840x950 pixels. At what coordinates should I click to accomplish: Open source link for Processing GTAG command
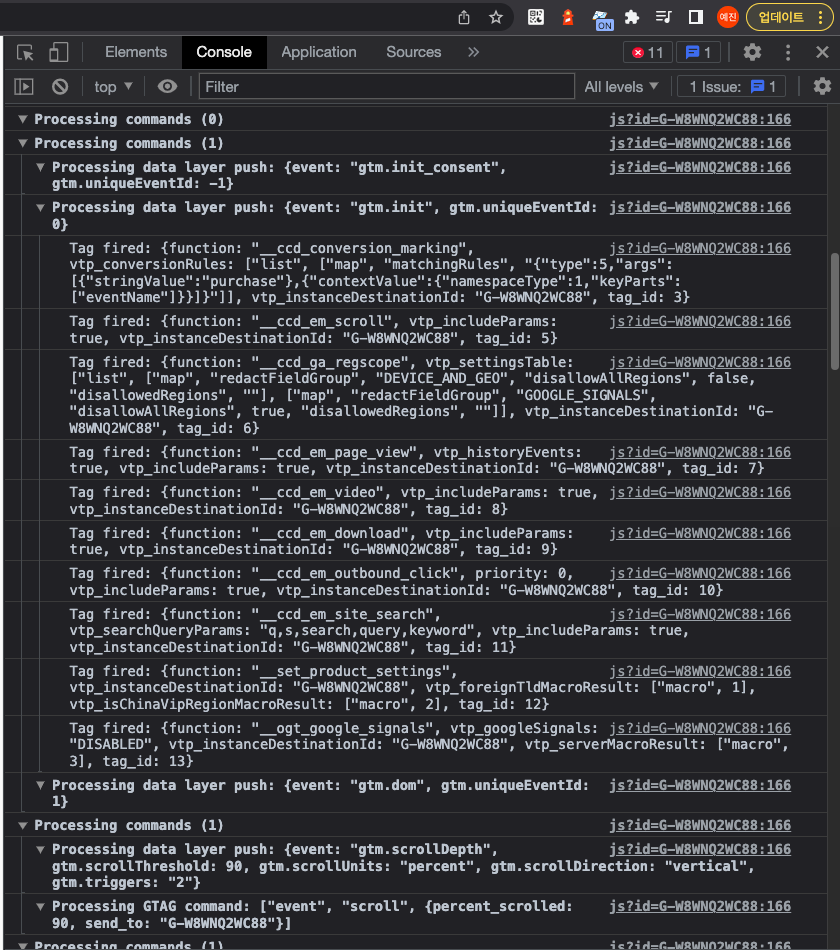tap(700, 906)
